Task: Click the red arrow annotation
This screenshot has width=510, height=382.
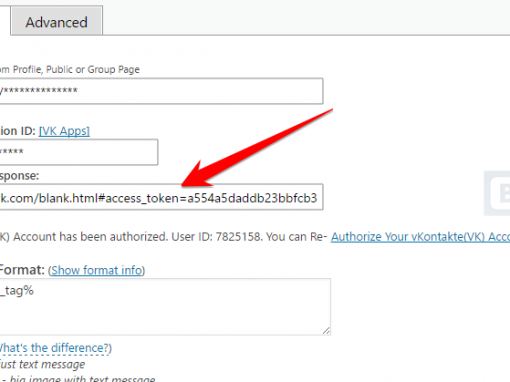Action: pyautogui.click(x=257, y=147)
